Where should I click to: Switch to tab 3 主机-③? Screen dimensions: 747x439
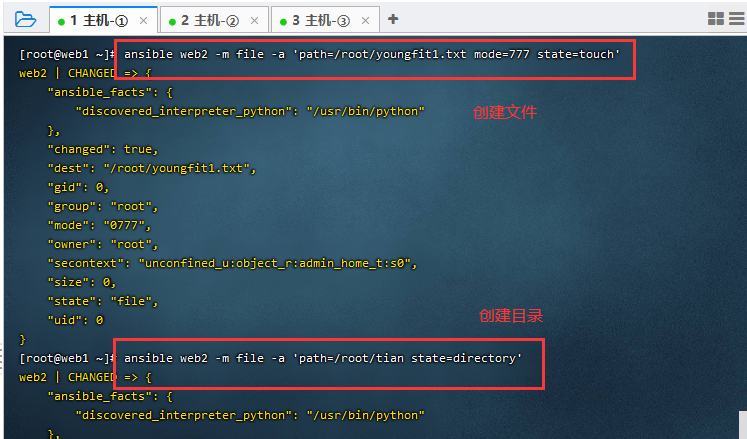point(325,20)
